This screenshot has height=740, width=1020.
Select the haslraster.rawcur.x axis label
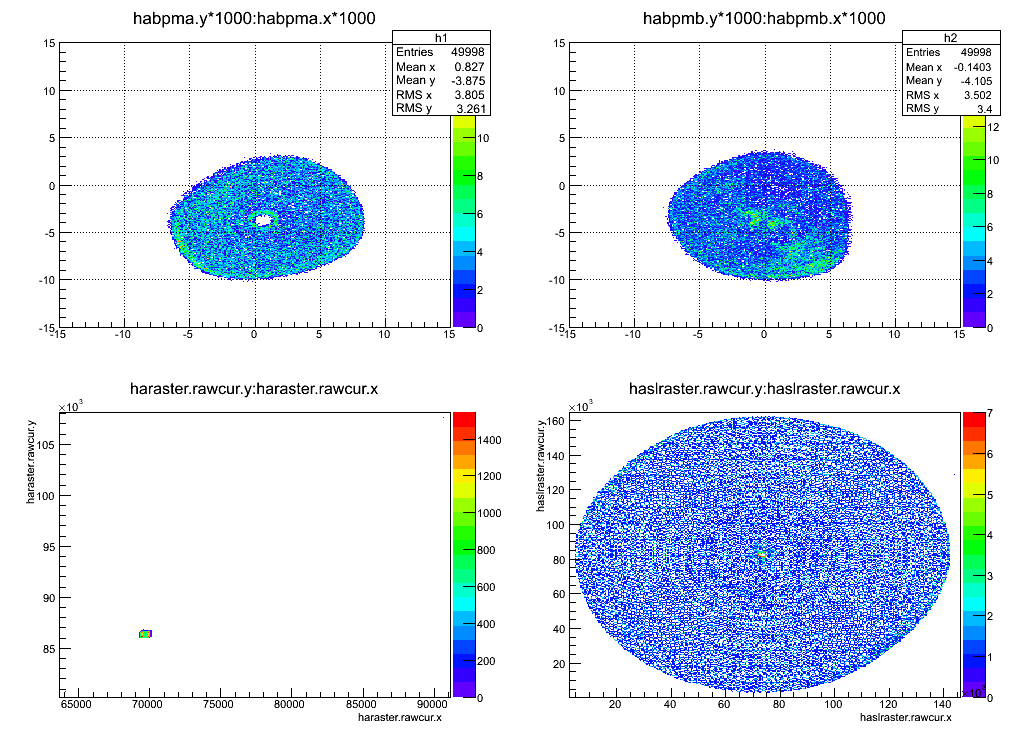906,717
